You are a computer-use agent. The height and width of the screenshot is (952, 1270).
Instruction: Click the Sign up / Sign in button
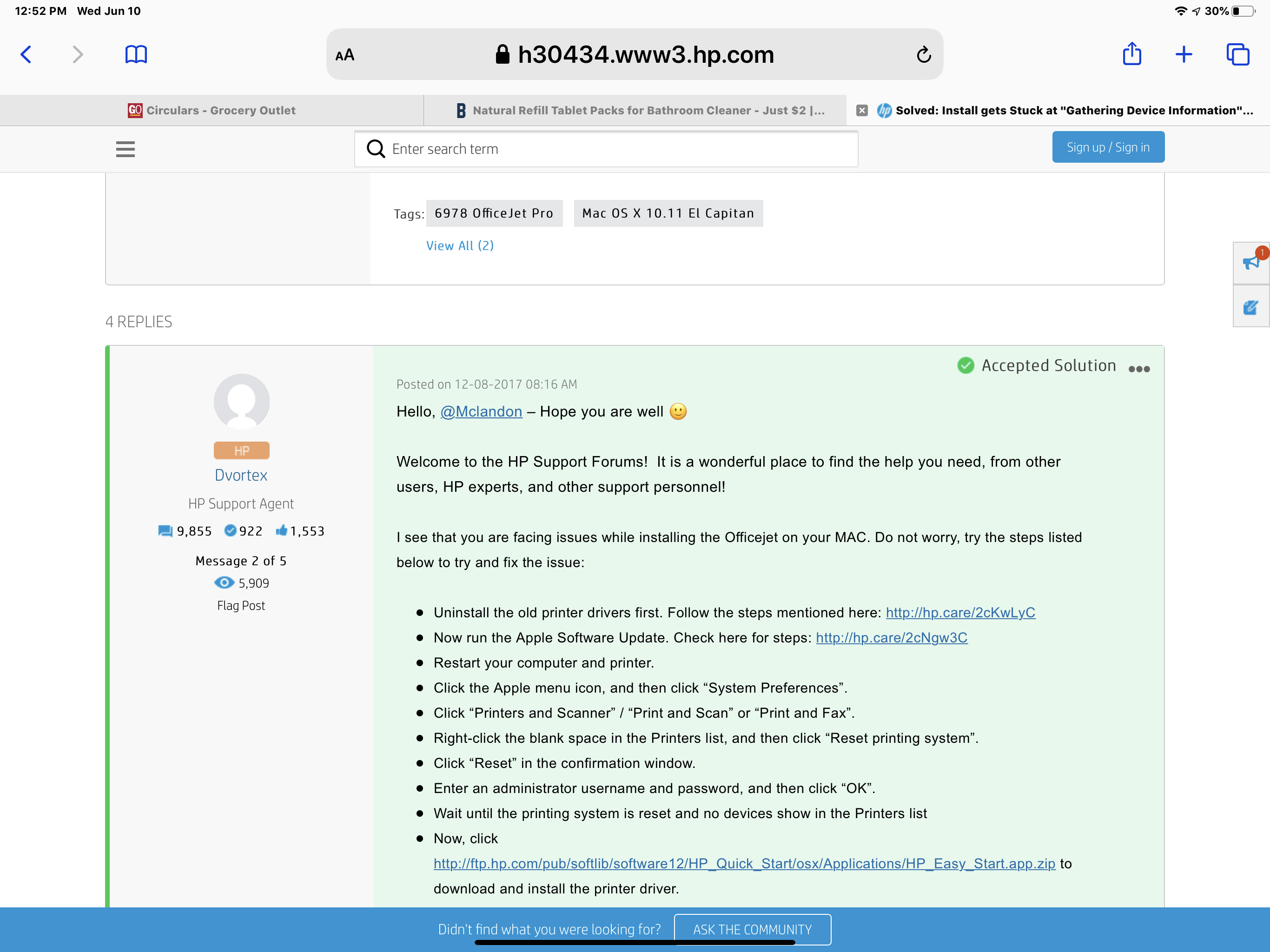tap(1107, 147)
